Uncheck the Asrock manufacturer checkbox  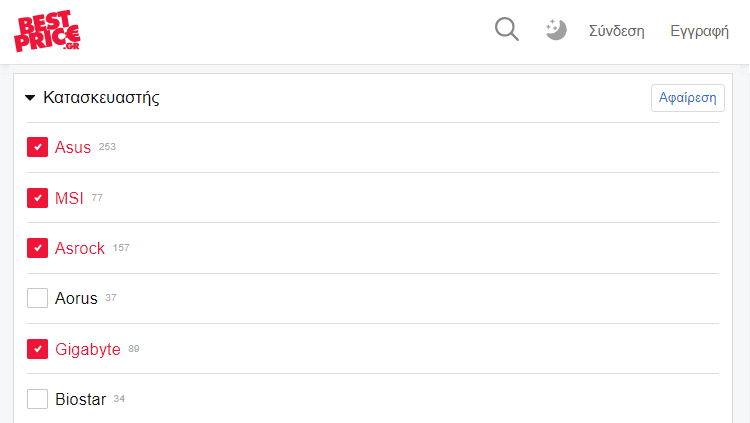click(37, 248)
